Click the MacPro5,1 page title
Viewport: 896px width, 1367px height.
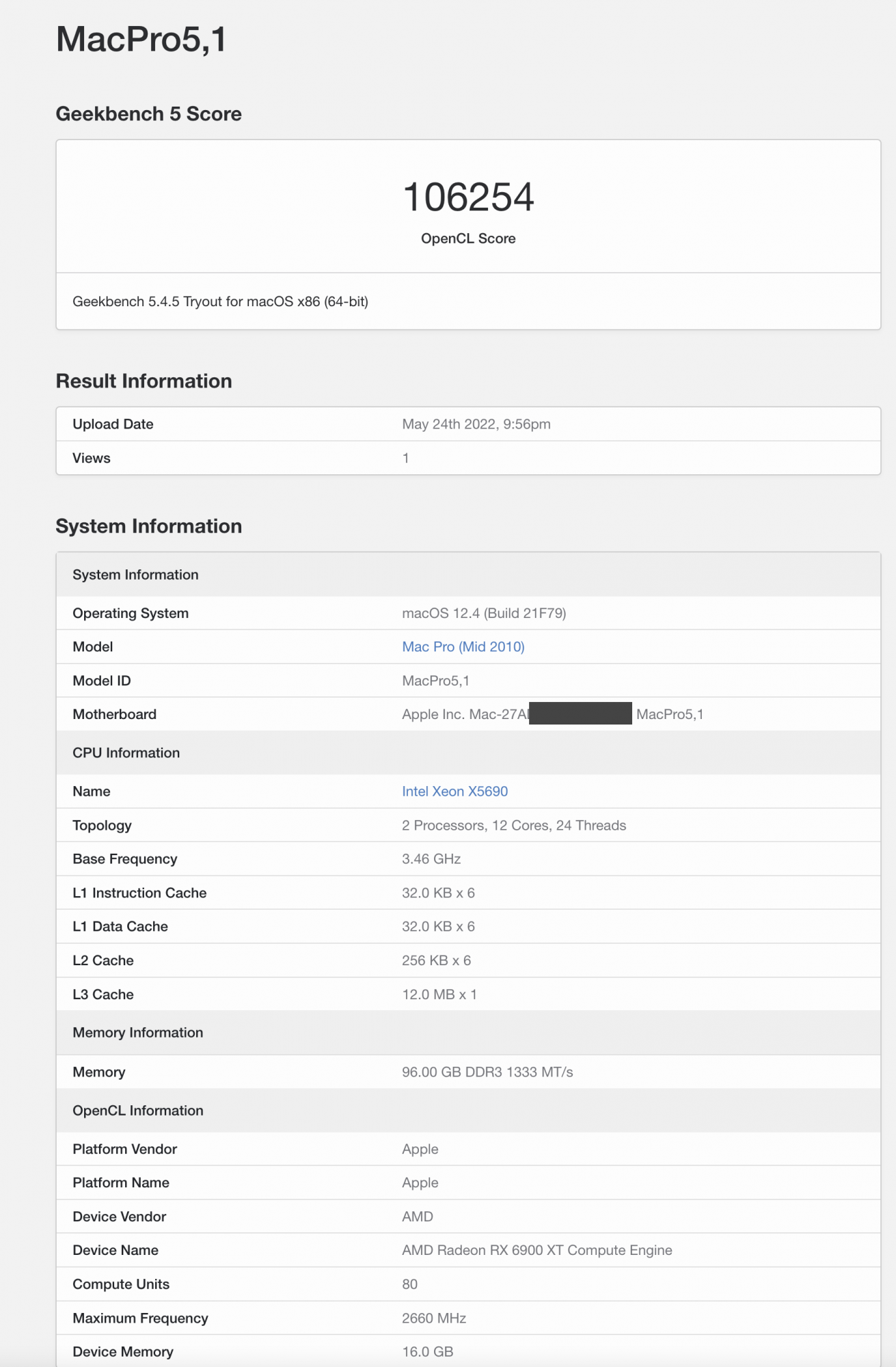[141, 39]
